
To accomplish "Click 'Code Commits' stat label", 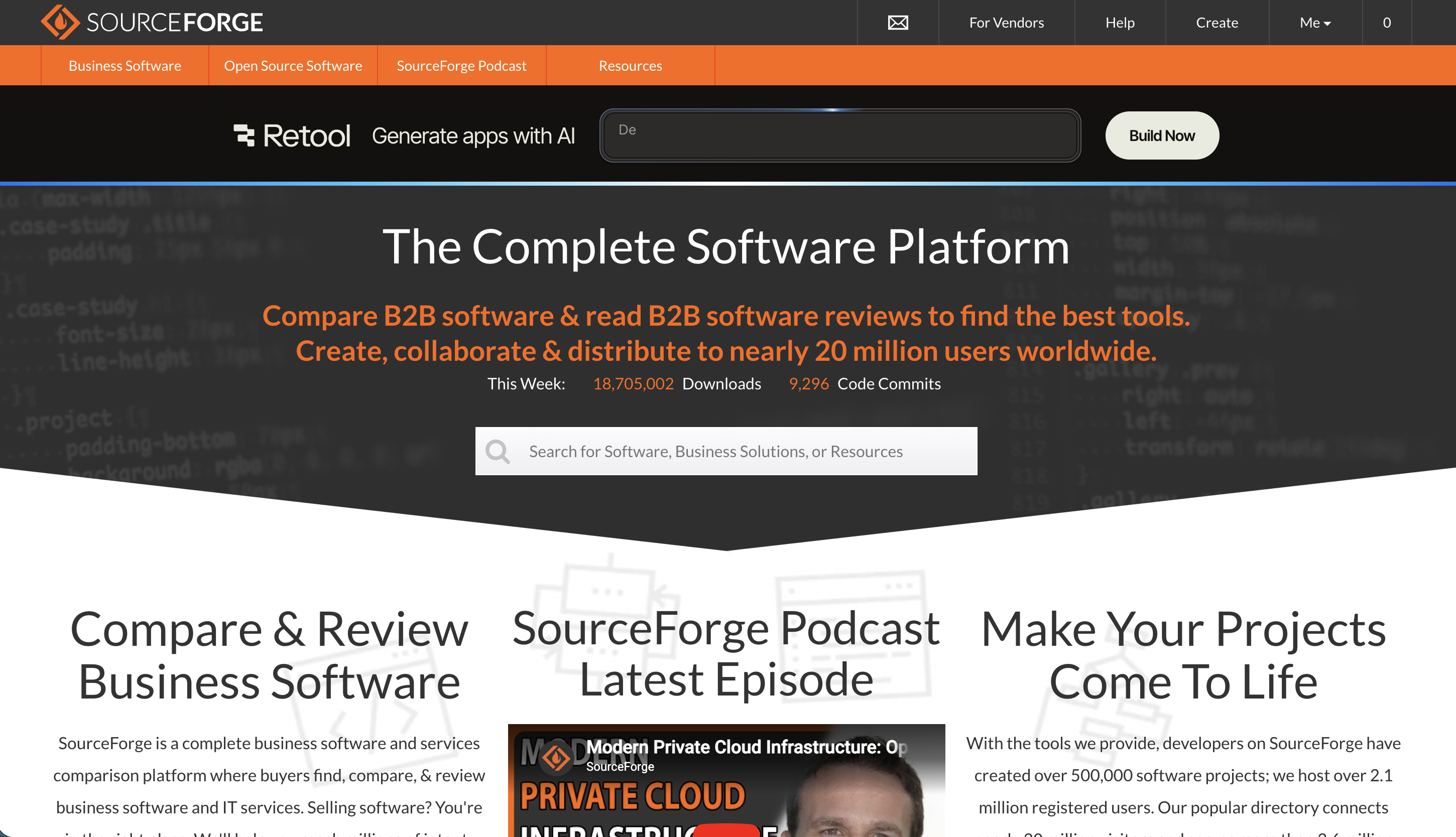I will pos(889,383).
